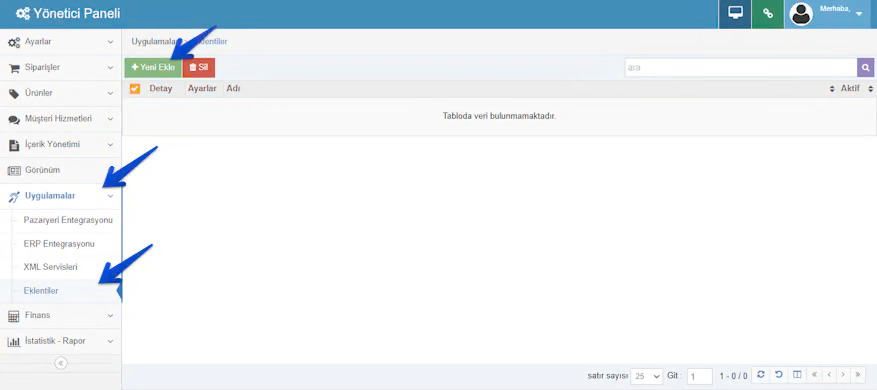Click the red Sil delete button
877x390 pixels.
[199, 68]
